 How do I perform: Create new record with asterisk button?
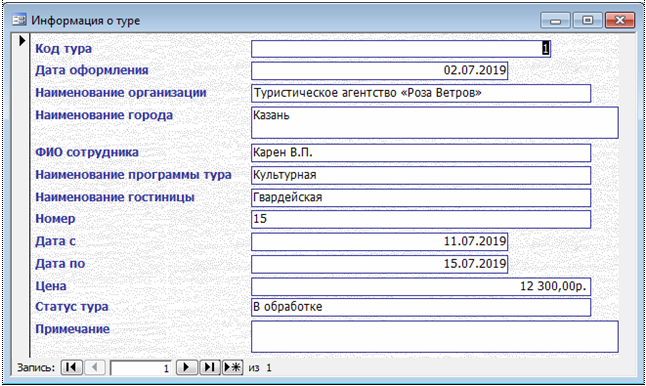pos(233,367)
